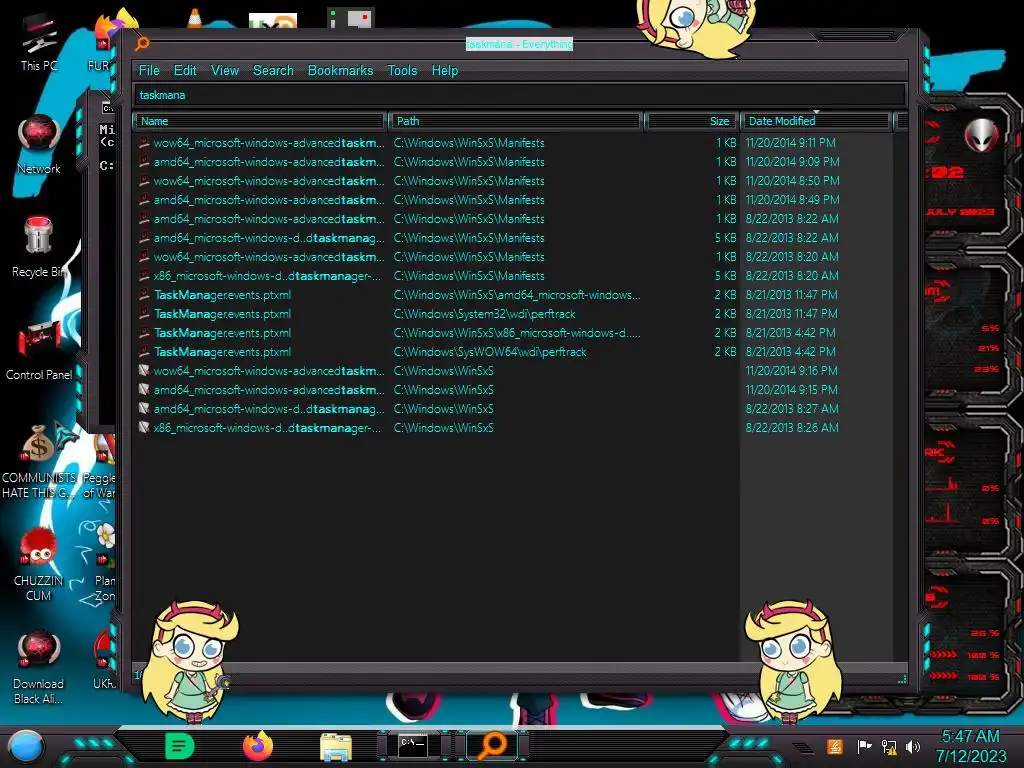Image resolution: width=1024 pixels, height=768 pixels.
Task: Open the green chat app on taskbar
Action: [180, 746]
